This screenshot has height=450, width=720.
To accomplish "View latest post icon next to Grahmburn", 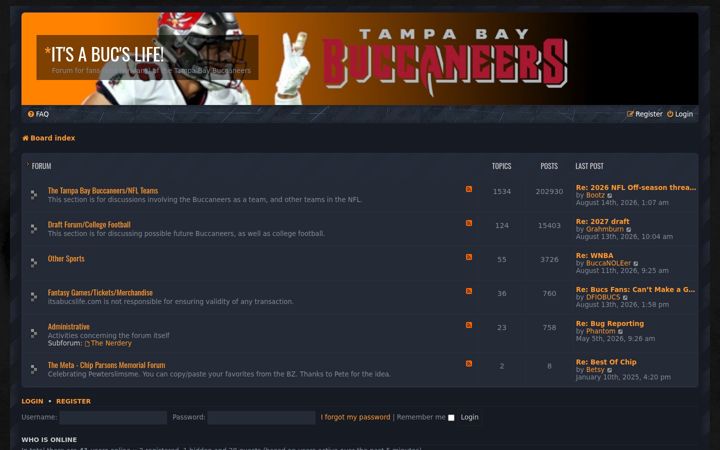I will [x=629, y=230].
